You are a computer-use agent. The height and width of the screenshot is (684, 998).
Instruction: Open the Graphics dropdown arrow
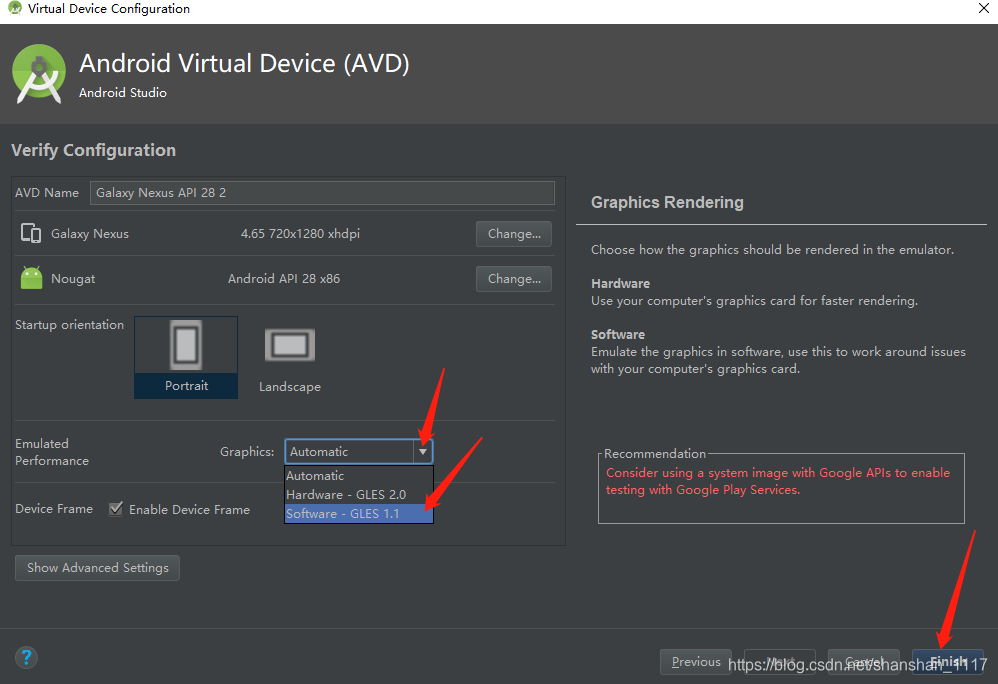pos(423,452)
